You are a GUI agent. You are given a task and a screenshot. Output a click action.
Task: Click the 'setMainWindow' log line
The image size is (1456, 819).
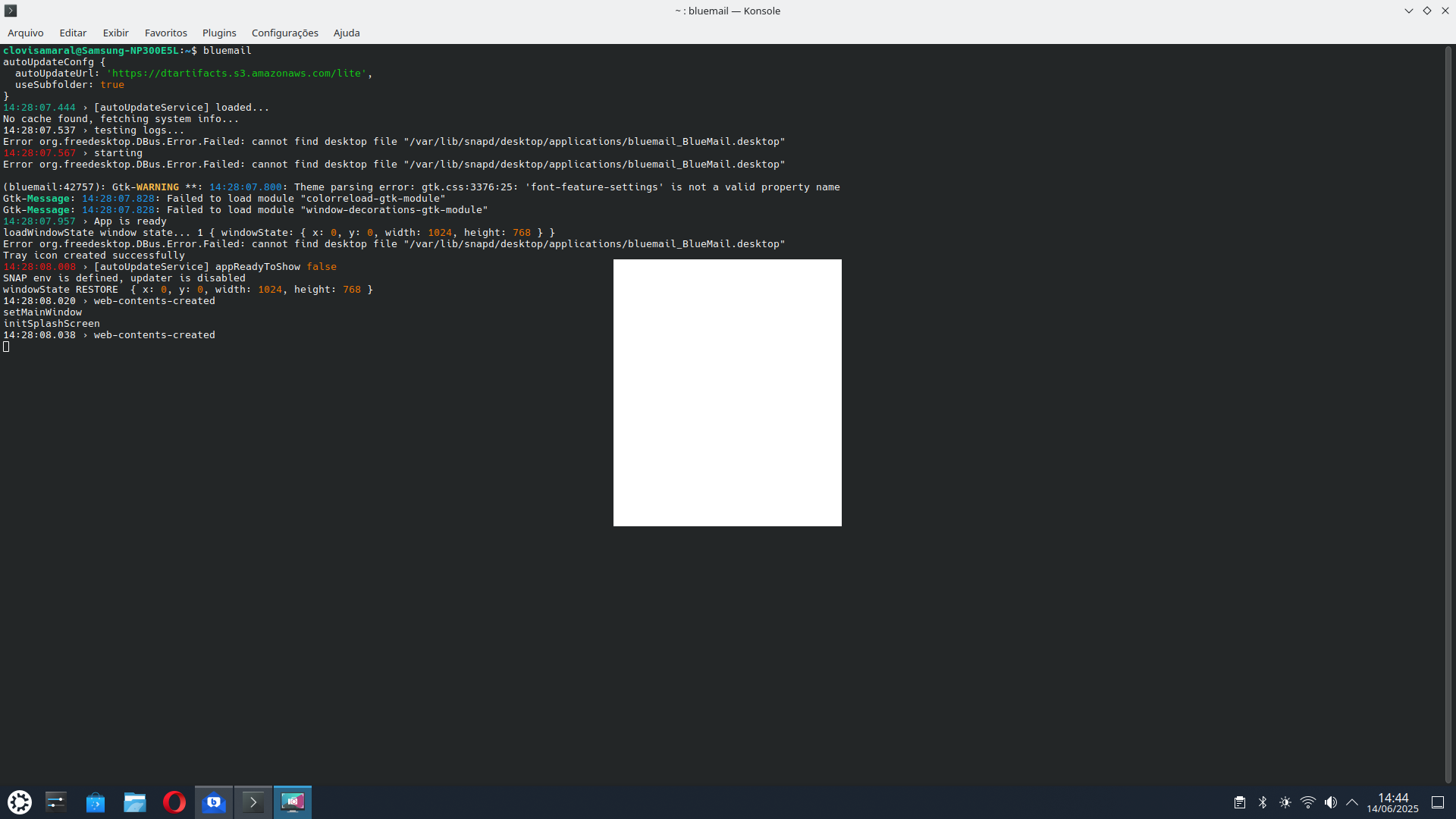pos(42,312)
